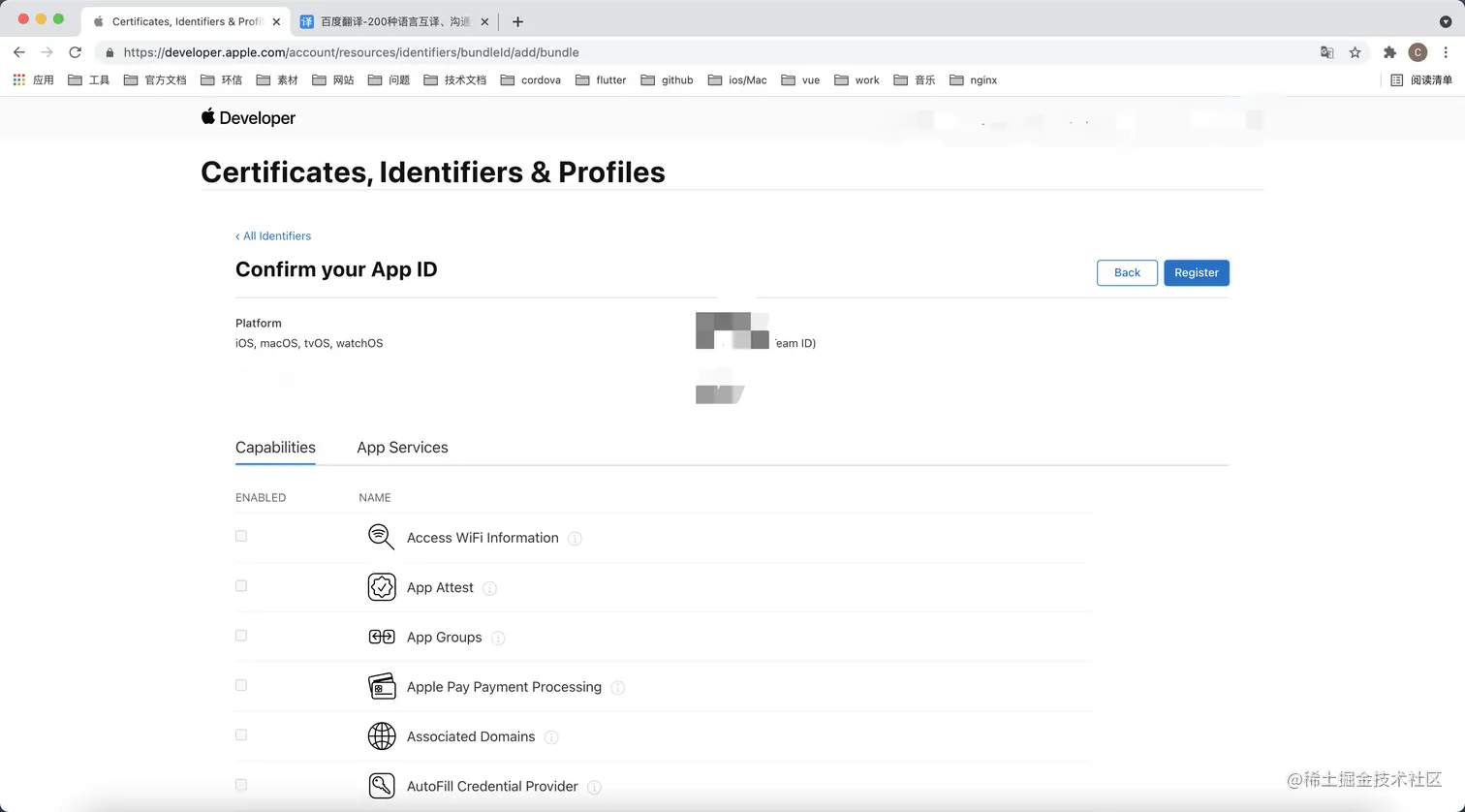1465x812 pixels.
Task: Open the flutter bookmarks folder
Action: point(601,80)
